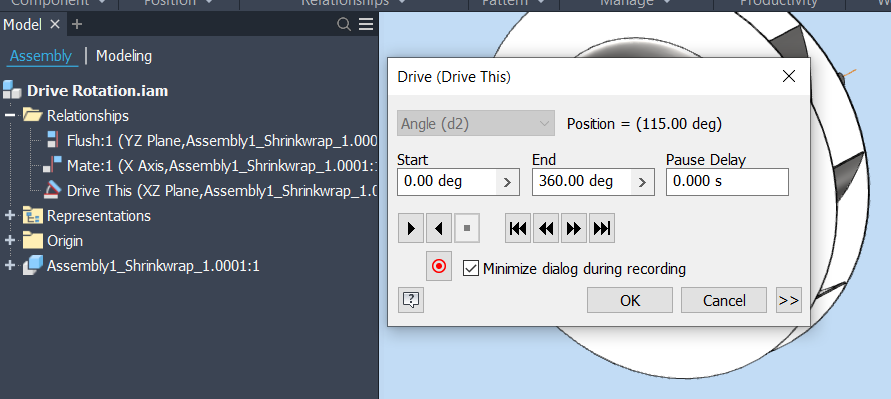Image resolution: width=891 pixels, height=399 pixels.
Task: Select the Drive This angle constraint
Action: (x=222, y=190)
